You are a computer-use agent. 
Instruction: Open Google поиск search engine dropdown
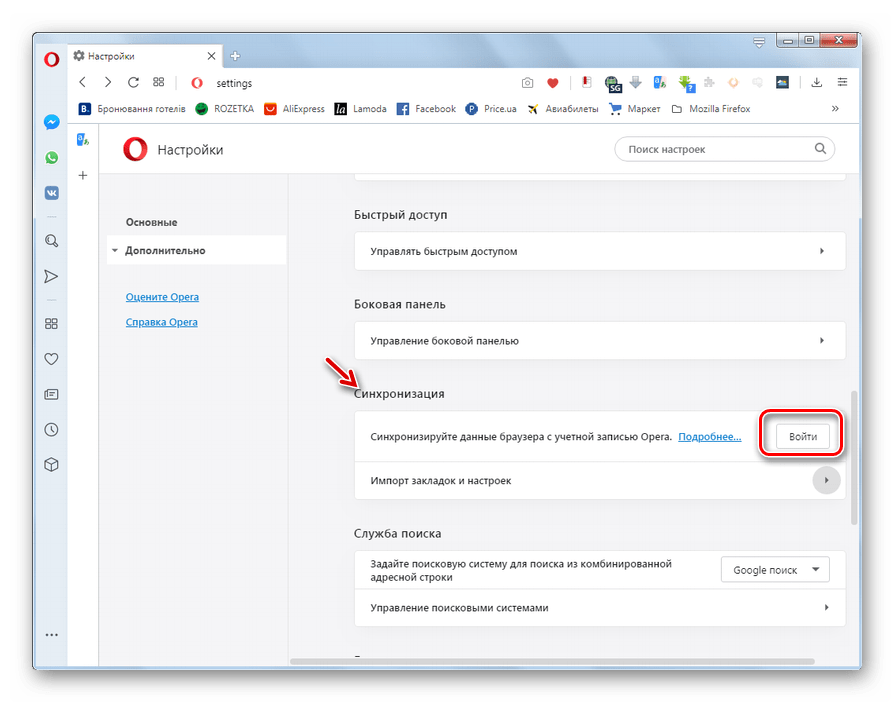point(775,569)
